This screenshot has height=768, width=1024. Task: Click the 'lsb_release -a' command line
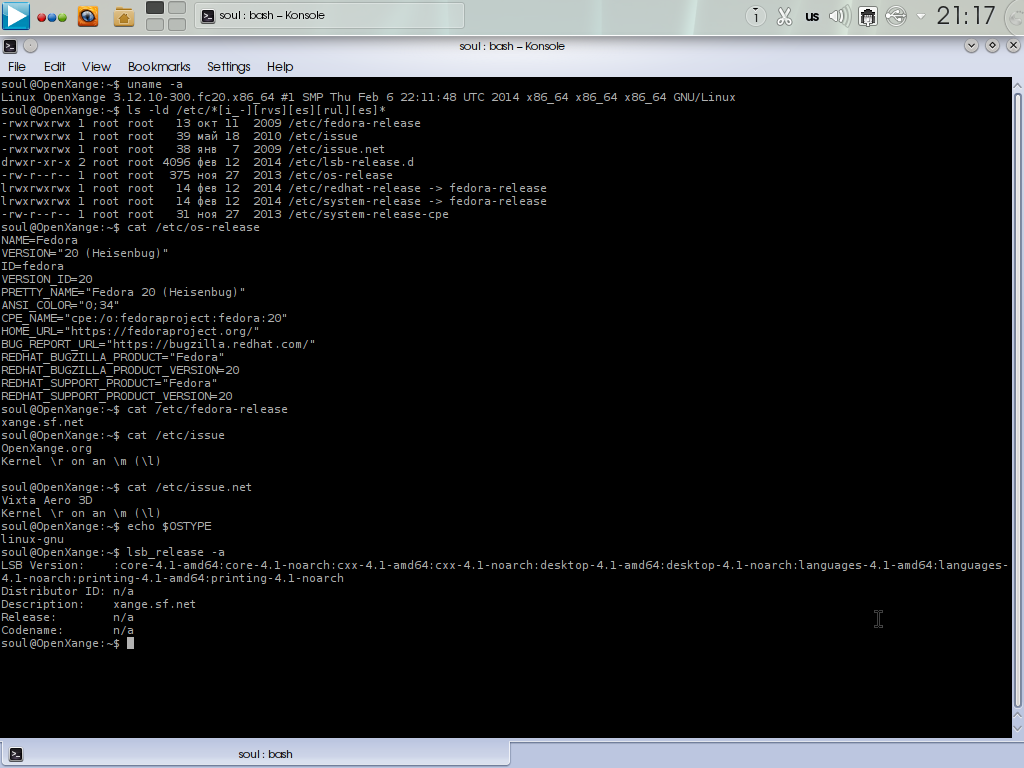click(113, 552)
